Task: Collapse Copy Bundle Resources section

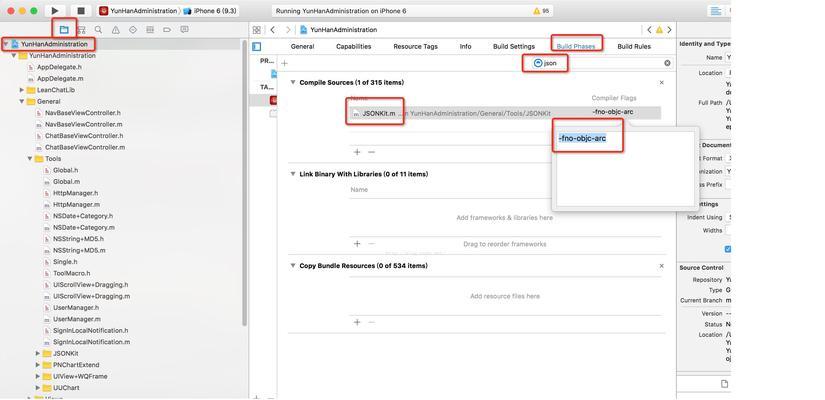Action: (x=293, y=266)
